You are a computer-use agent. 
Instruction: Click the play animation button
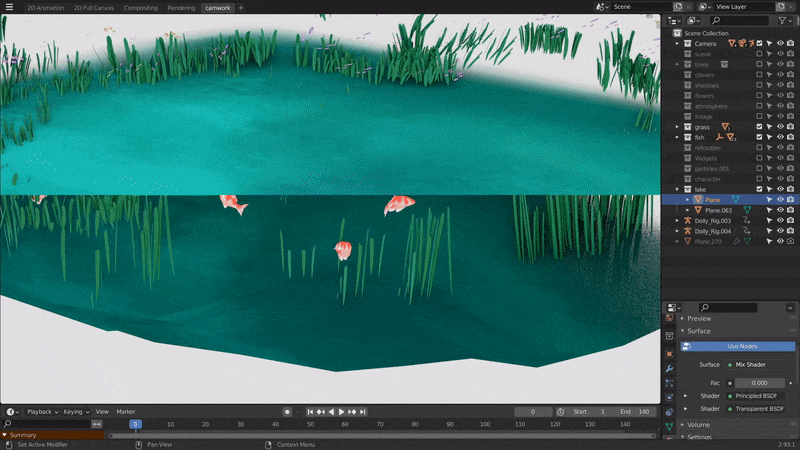(342, 412)
